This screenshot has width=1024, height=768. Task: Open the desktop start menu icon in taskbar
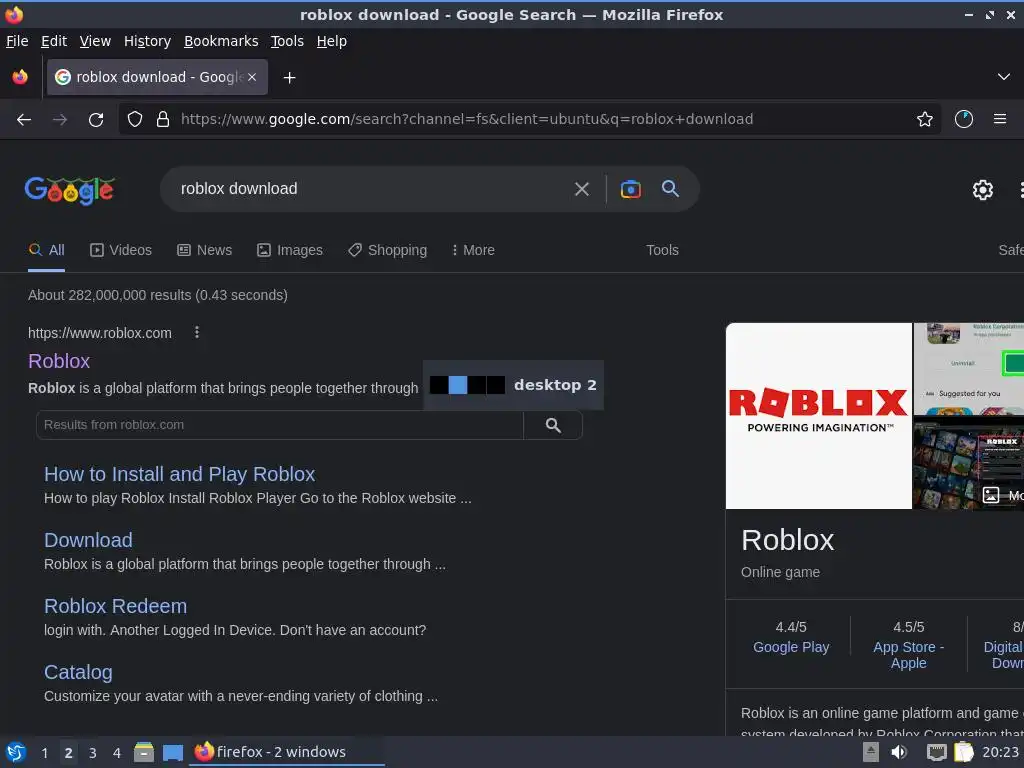tap(16, 752)
